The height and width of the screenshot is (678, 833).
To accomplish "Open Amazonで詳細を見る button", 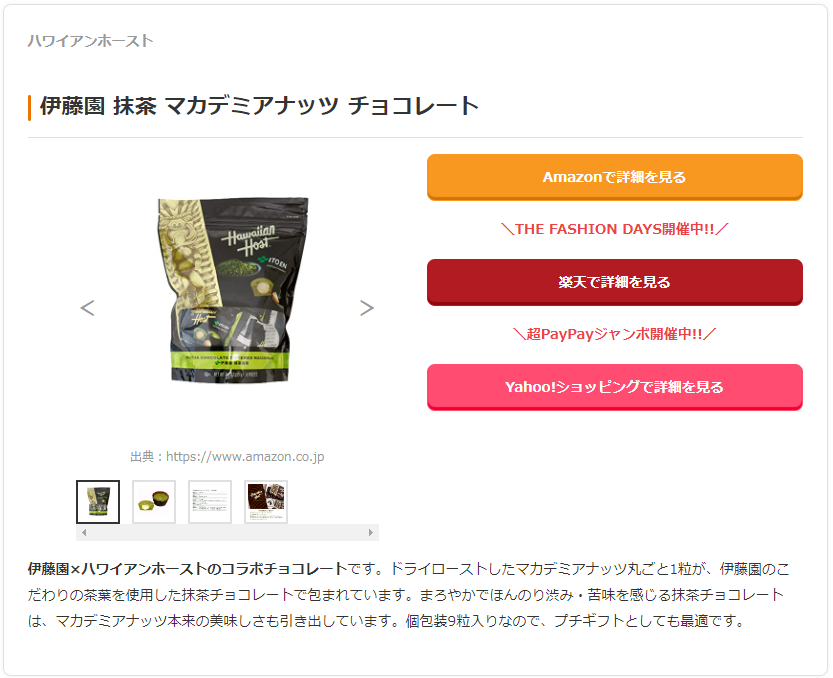I will point(615,177).
